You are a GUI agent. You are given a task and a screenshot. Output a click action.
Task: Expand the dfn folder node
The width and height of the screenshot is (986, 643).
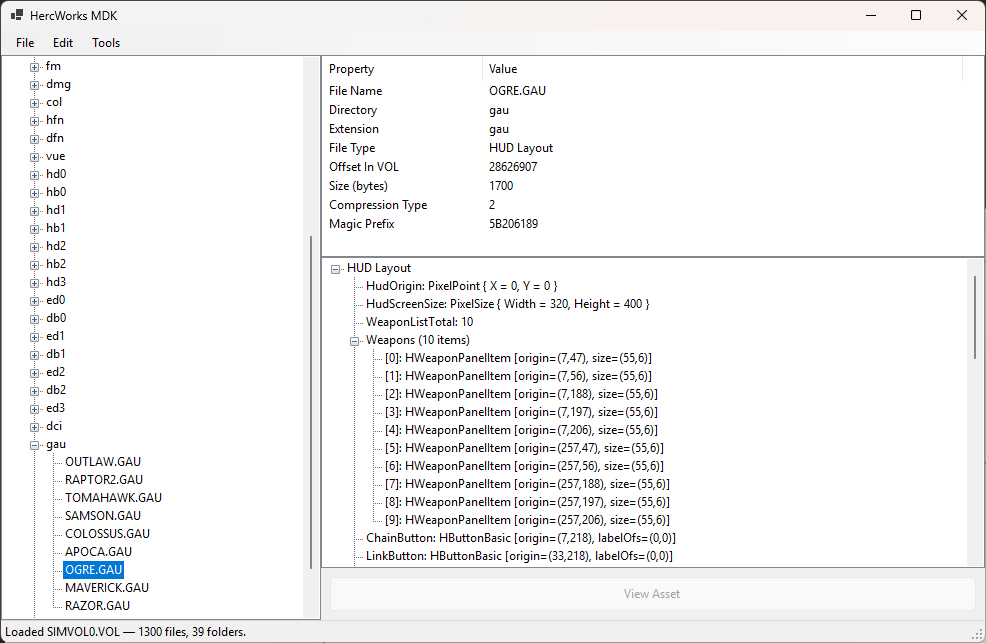coord(35,139)
